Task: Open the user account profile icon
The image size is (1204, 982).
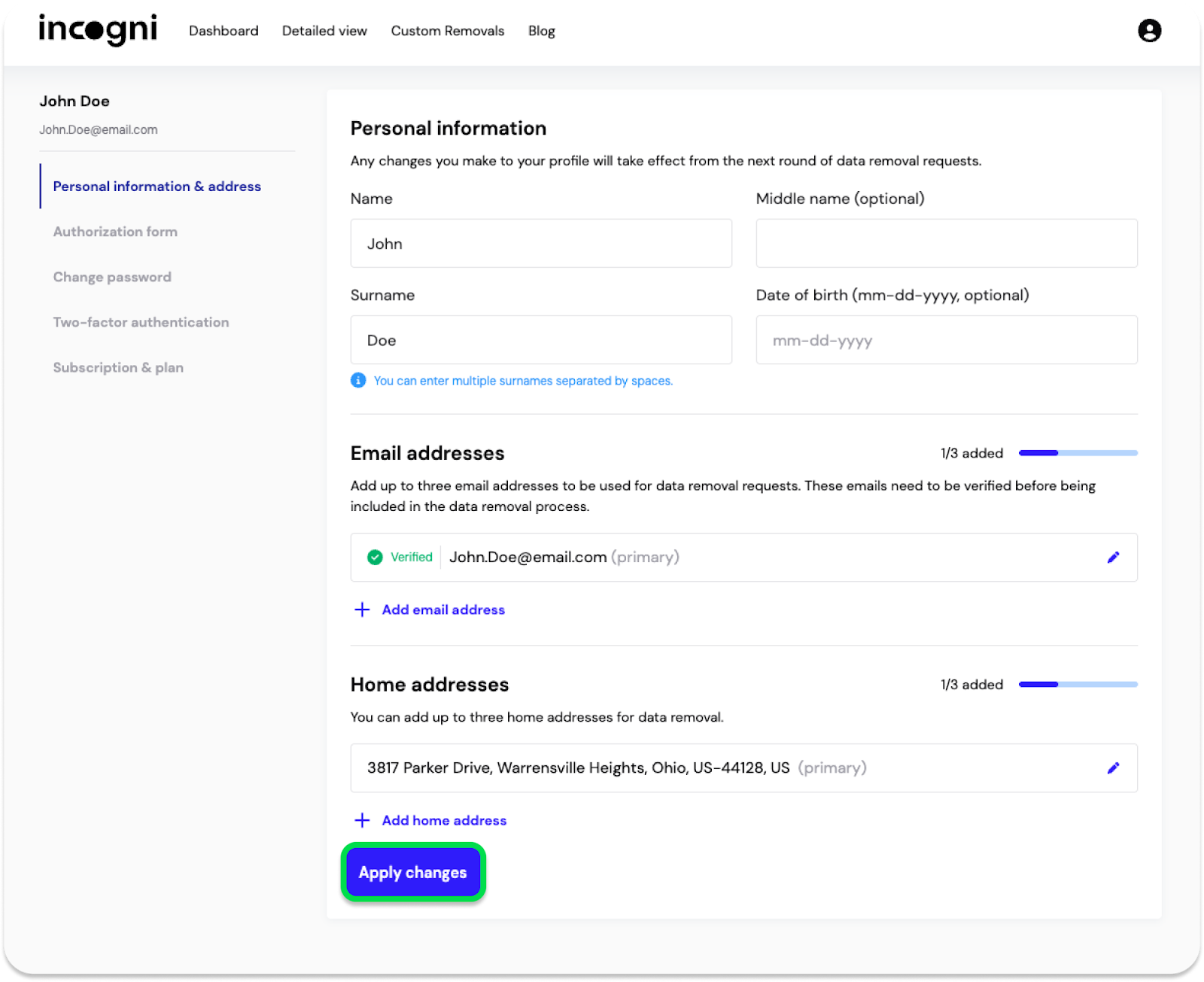Action: point(1149,31)
